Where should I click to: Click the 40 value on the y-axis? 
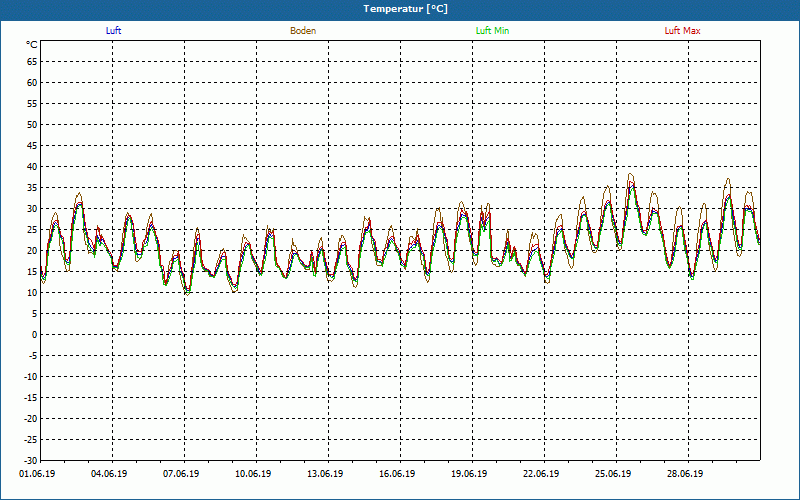tap(32, 167)
